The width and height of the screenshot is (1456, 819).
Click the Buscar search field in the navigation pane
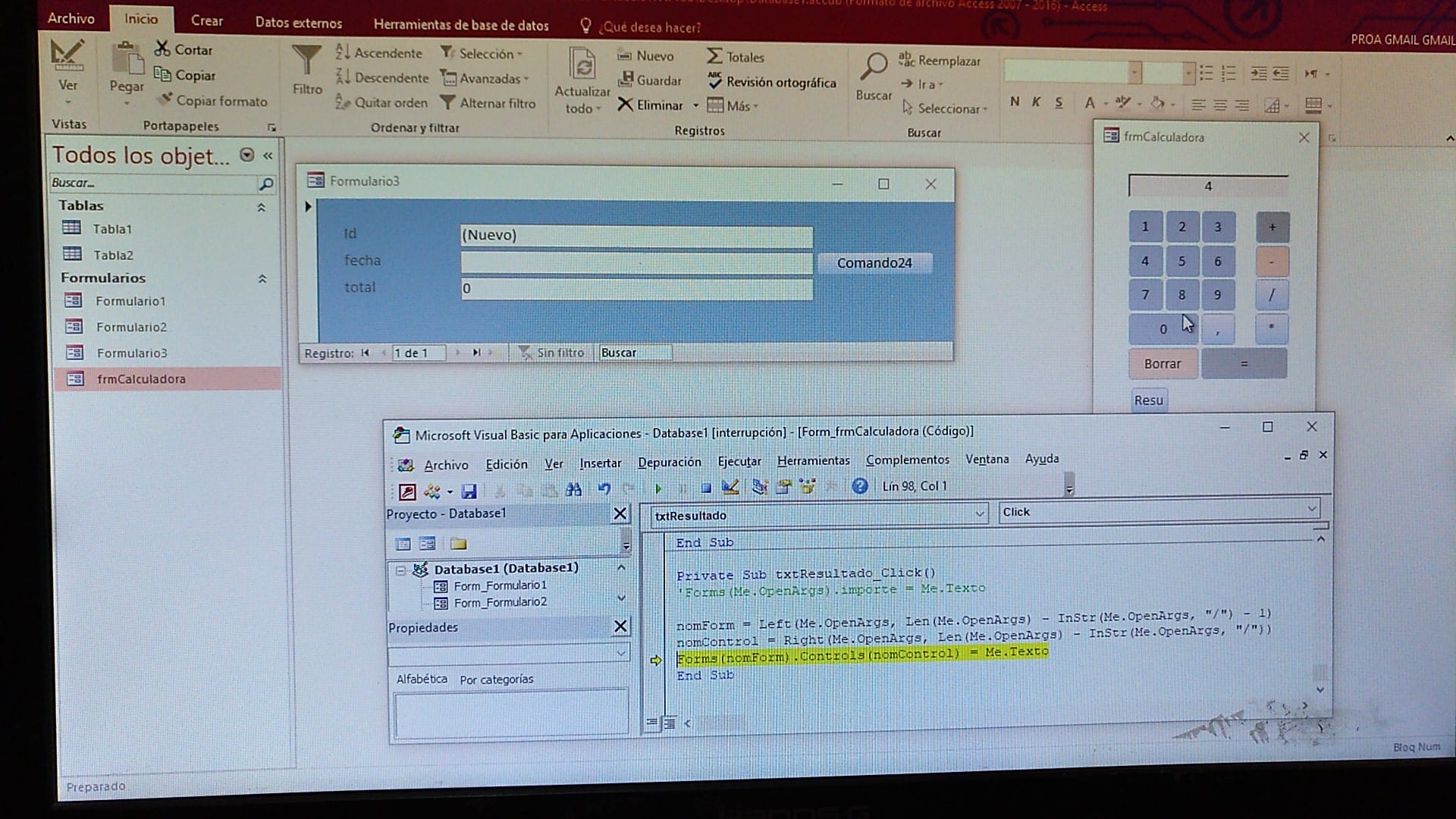click(x=152, y=183)
